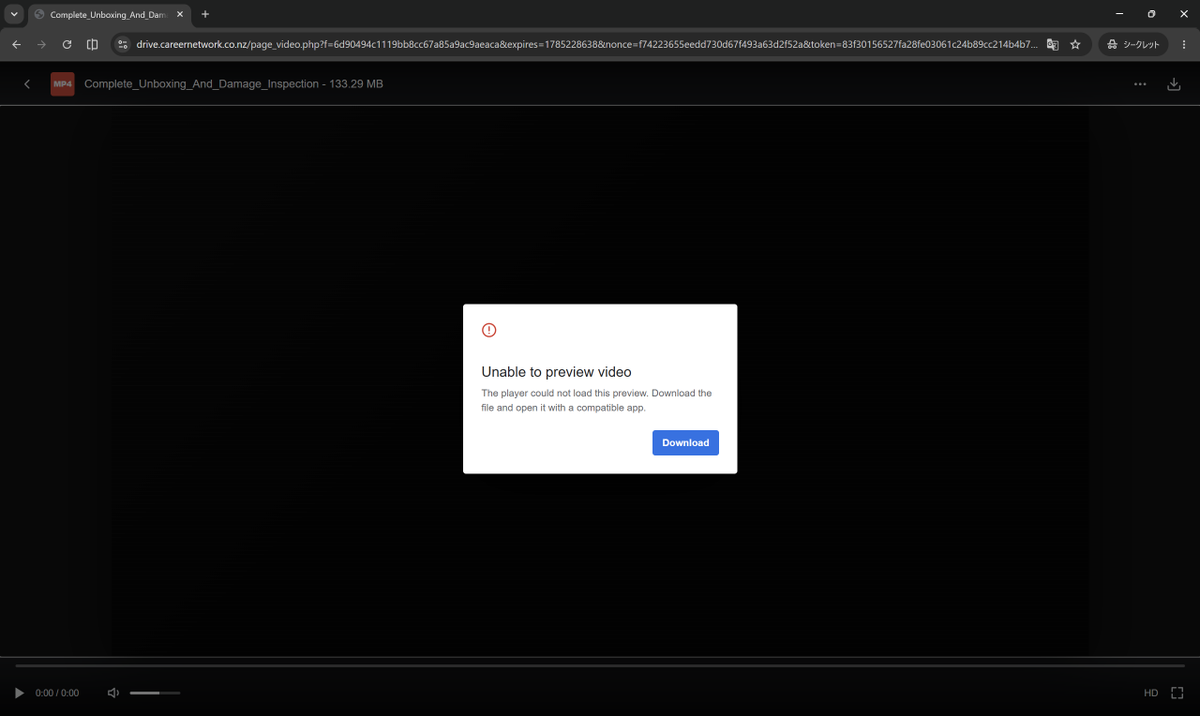
Task: Toggle HD quality setting
Action: pyautogui.click(x=1151, y=693)
